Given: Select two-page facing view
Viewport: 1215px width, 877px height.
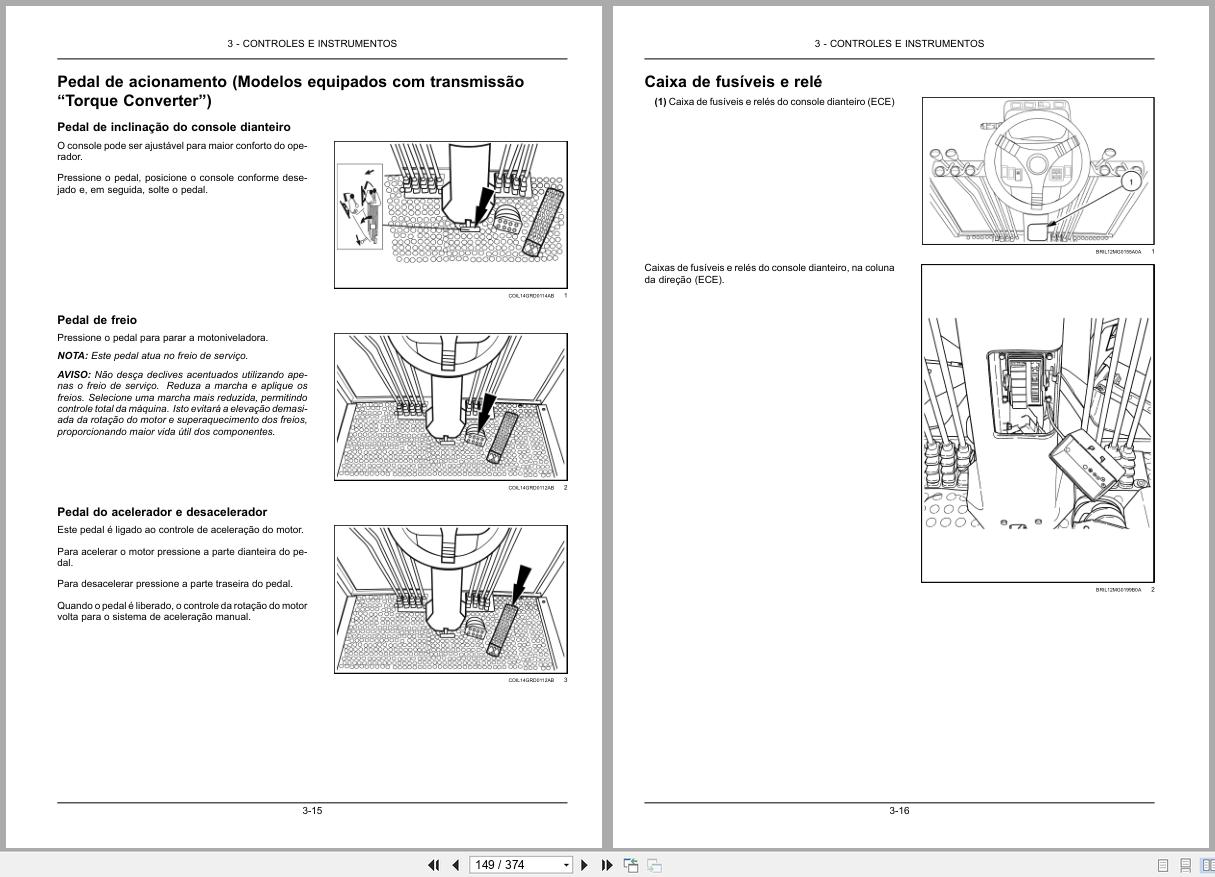Looking at the screenshot, I should (x=1207, y=865).
